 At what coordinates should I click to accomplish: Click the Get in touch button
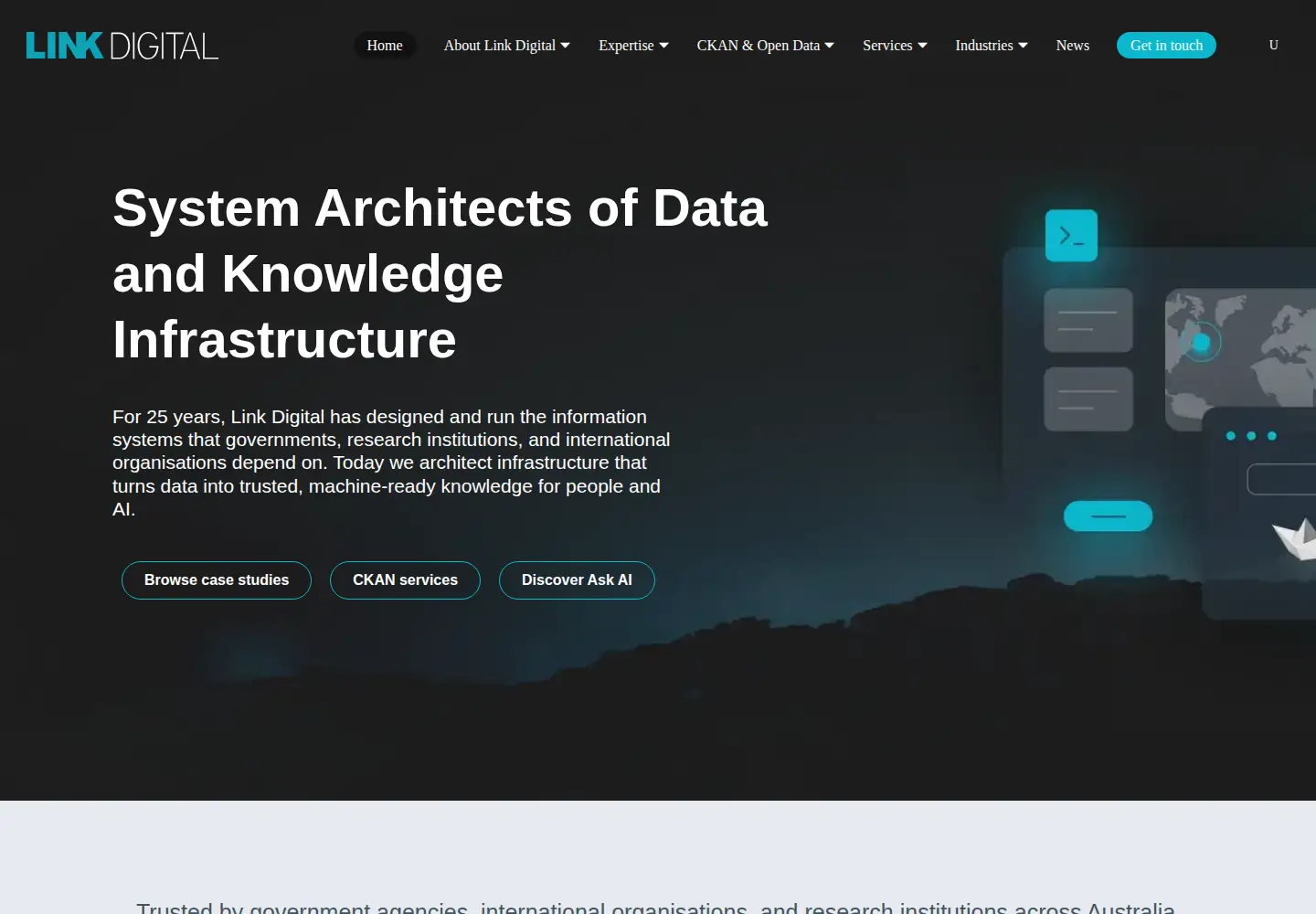(x=1166, y=46)
